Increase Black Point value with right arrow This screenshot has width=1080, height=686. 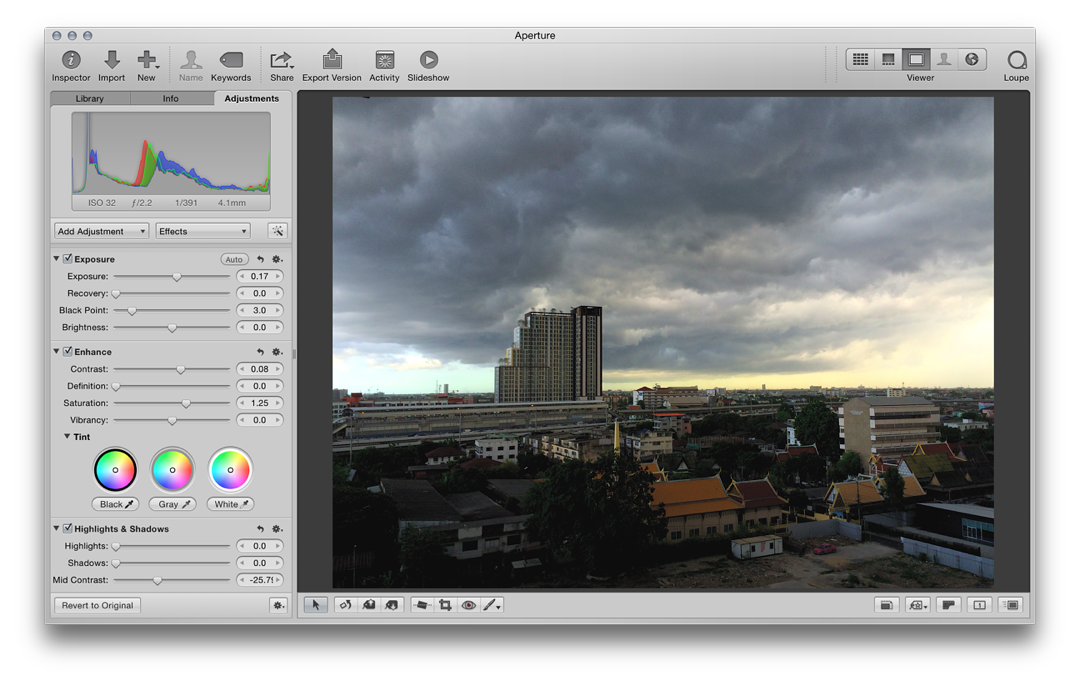click(x=278, y=310)
